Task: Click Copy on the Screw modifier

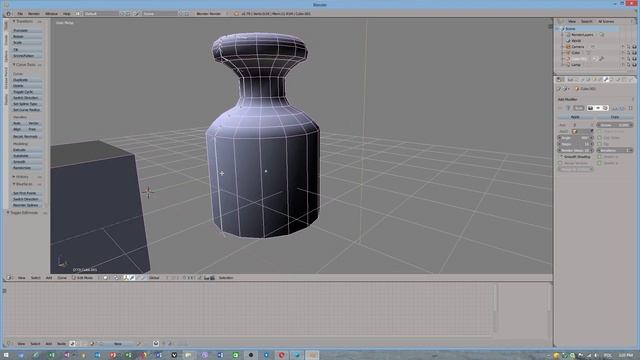Action: (615, 117)
